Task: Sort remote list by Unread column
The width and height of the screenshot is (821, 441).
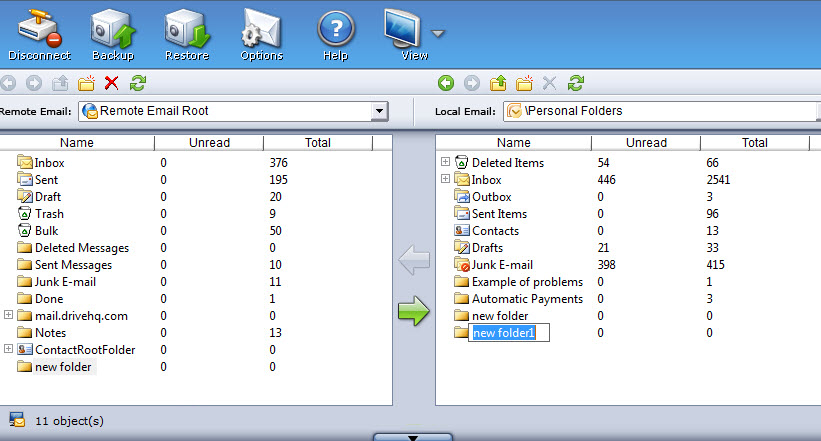Action: pos(209,143)
